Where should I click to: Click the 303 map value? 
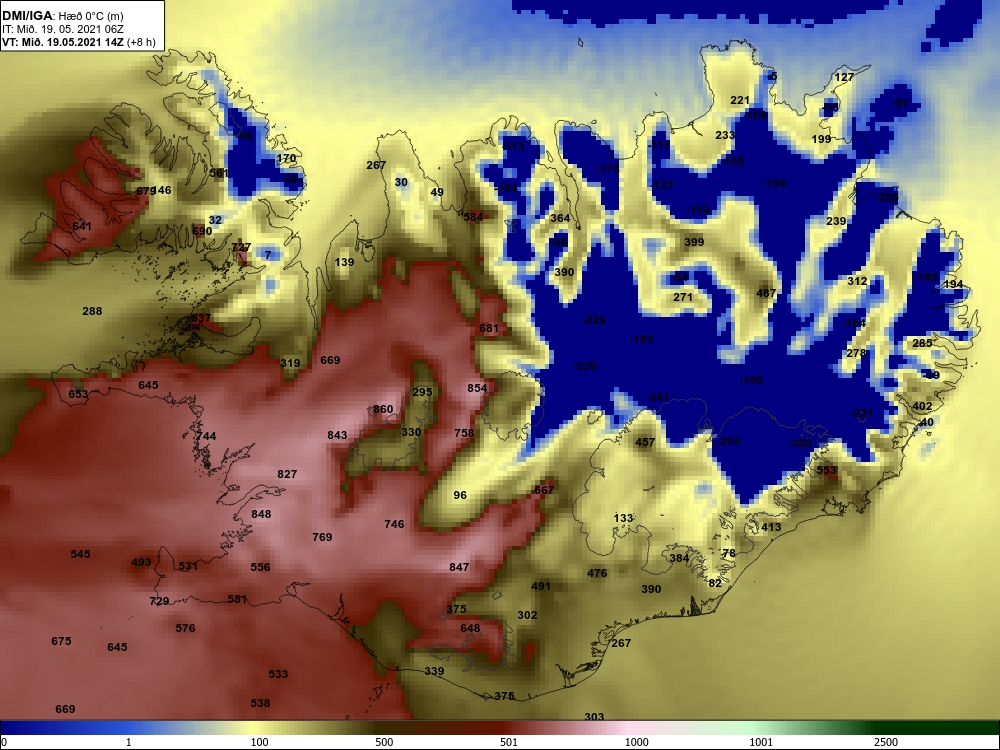(594, 717)
